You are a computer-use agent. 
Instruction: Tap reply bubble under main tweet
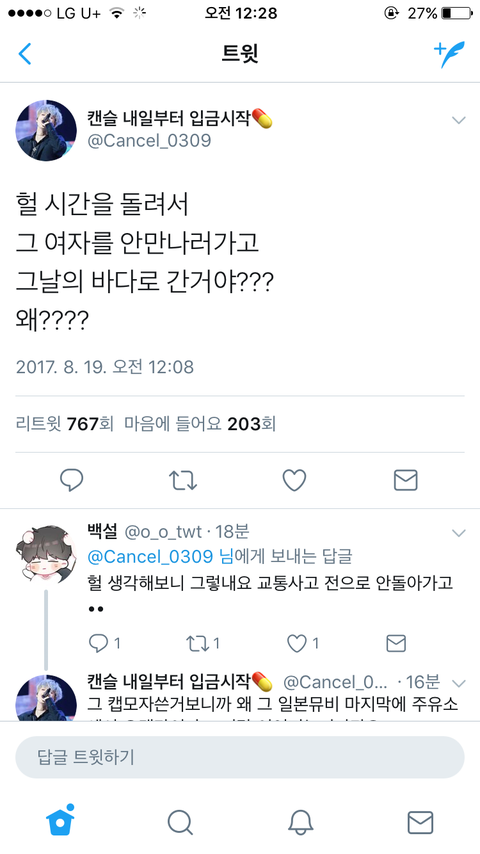pos(71,480)
